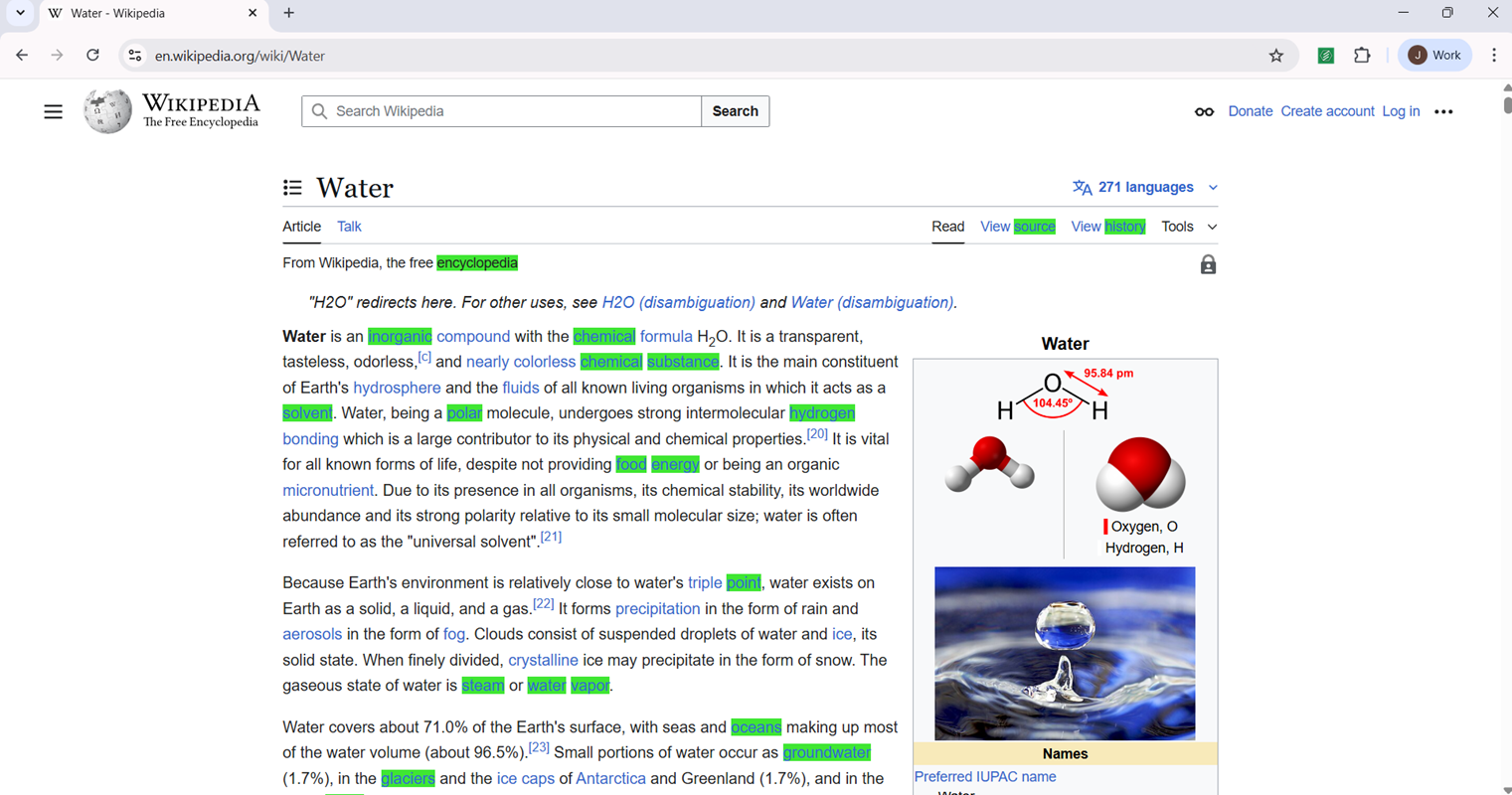Expand the 271 languages dropdown

tap(1145, 187)
